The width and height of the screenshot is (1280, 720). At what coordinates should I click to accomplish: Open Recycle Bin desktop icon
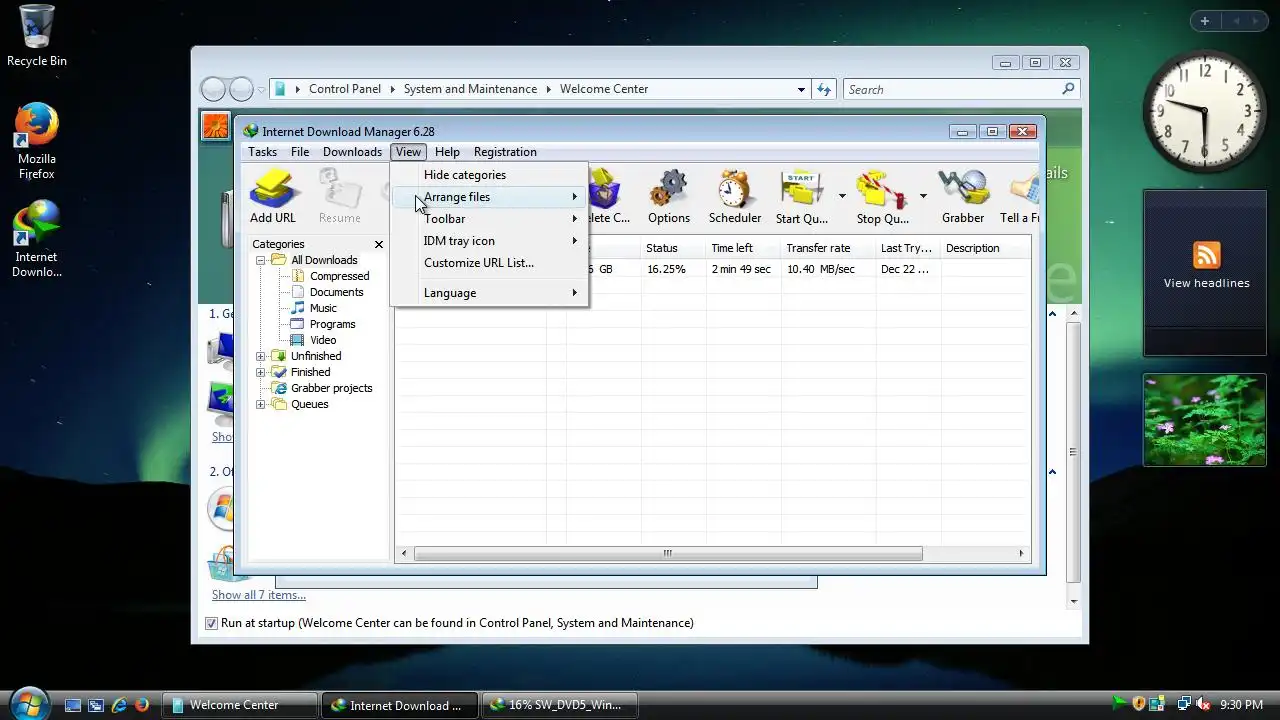[37, 36]
